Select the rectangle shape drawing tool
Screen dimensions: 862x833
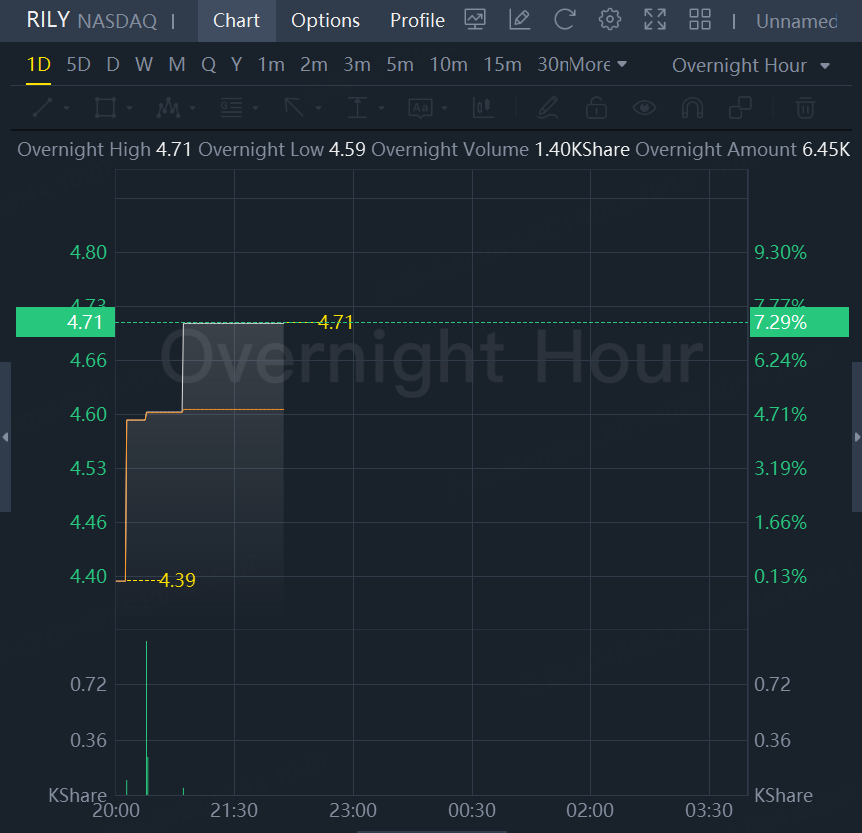105,108
